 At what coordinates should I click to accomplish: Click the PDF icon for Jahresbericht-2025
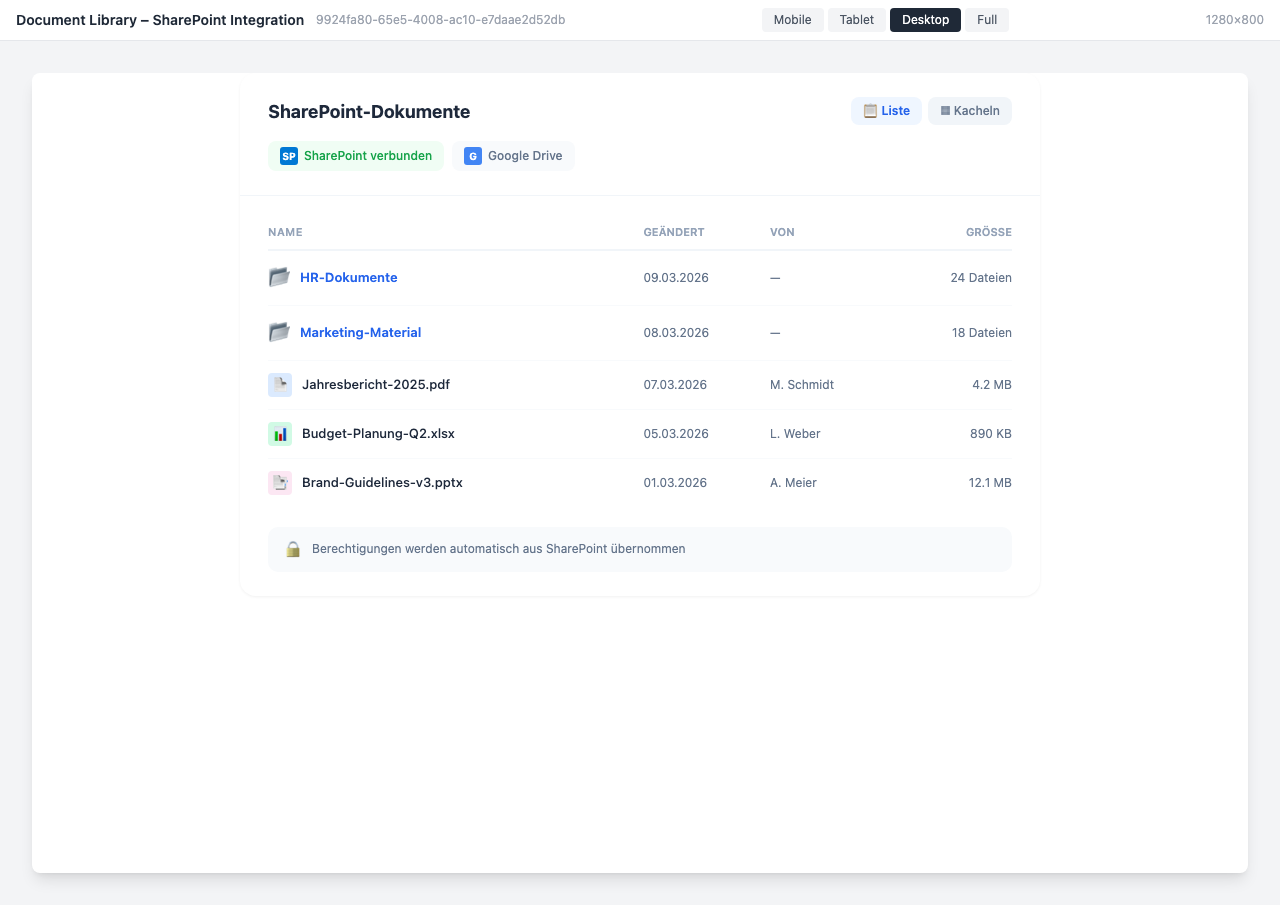tap(279, 384)
